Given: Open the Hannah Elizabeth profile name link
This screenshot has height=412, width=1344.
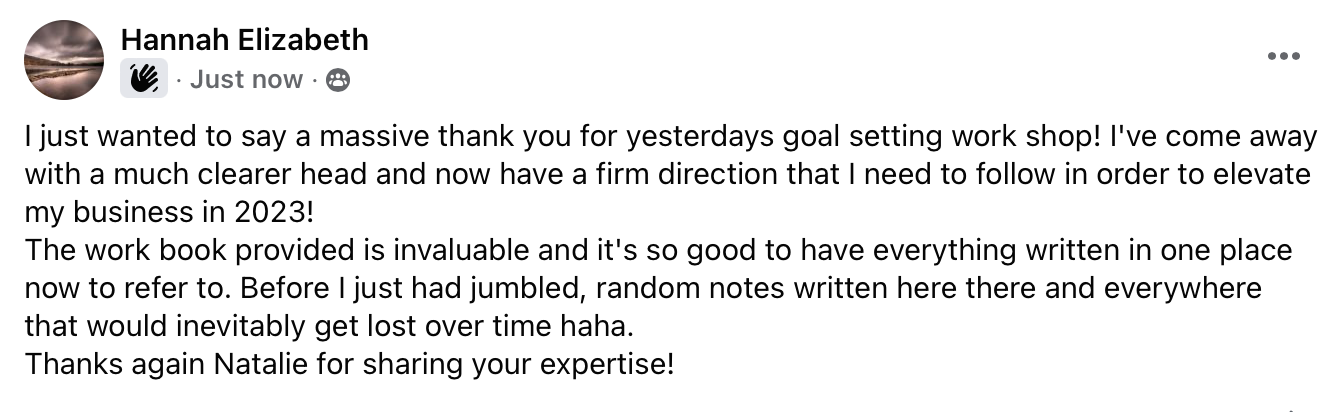Looking at the screenshot, I should pos(244,40).
